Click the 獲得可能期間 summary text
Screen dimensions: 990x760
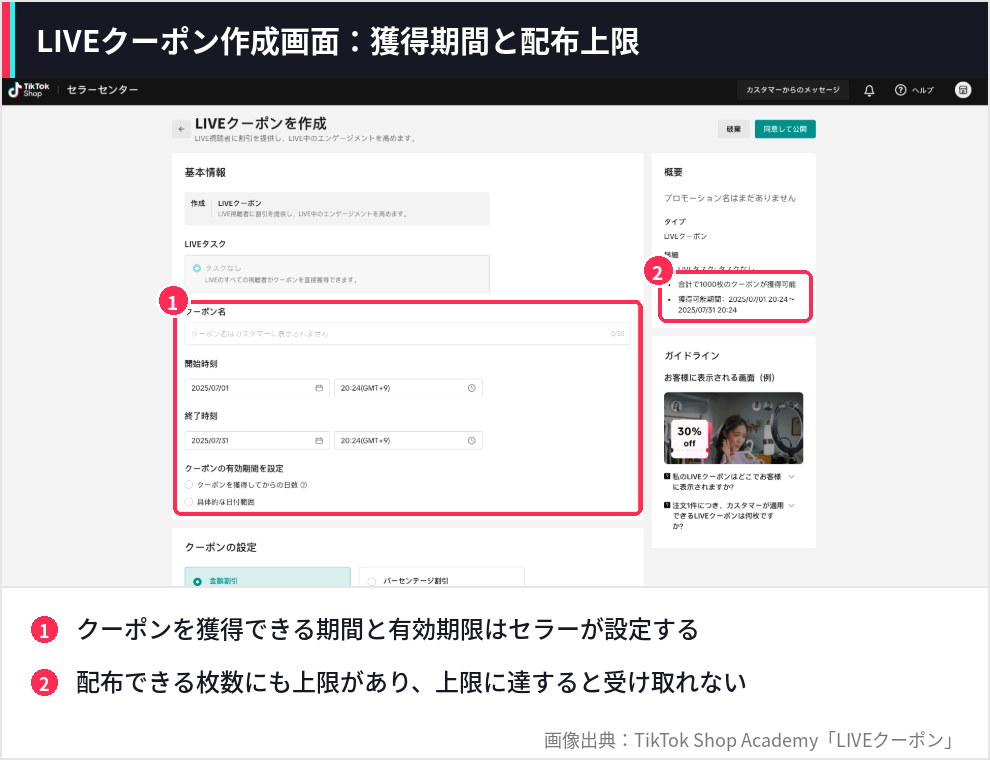(736, 304)
